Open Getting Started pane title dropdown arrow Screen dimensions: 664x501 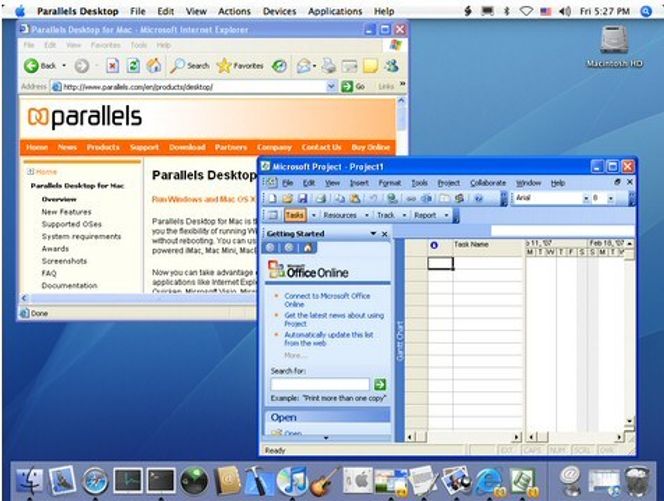click(373, 233)
